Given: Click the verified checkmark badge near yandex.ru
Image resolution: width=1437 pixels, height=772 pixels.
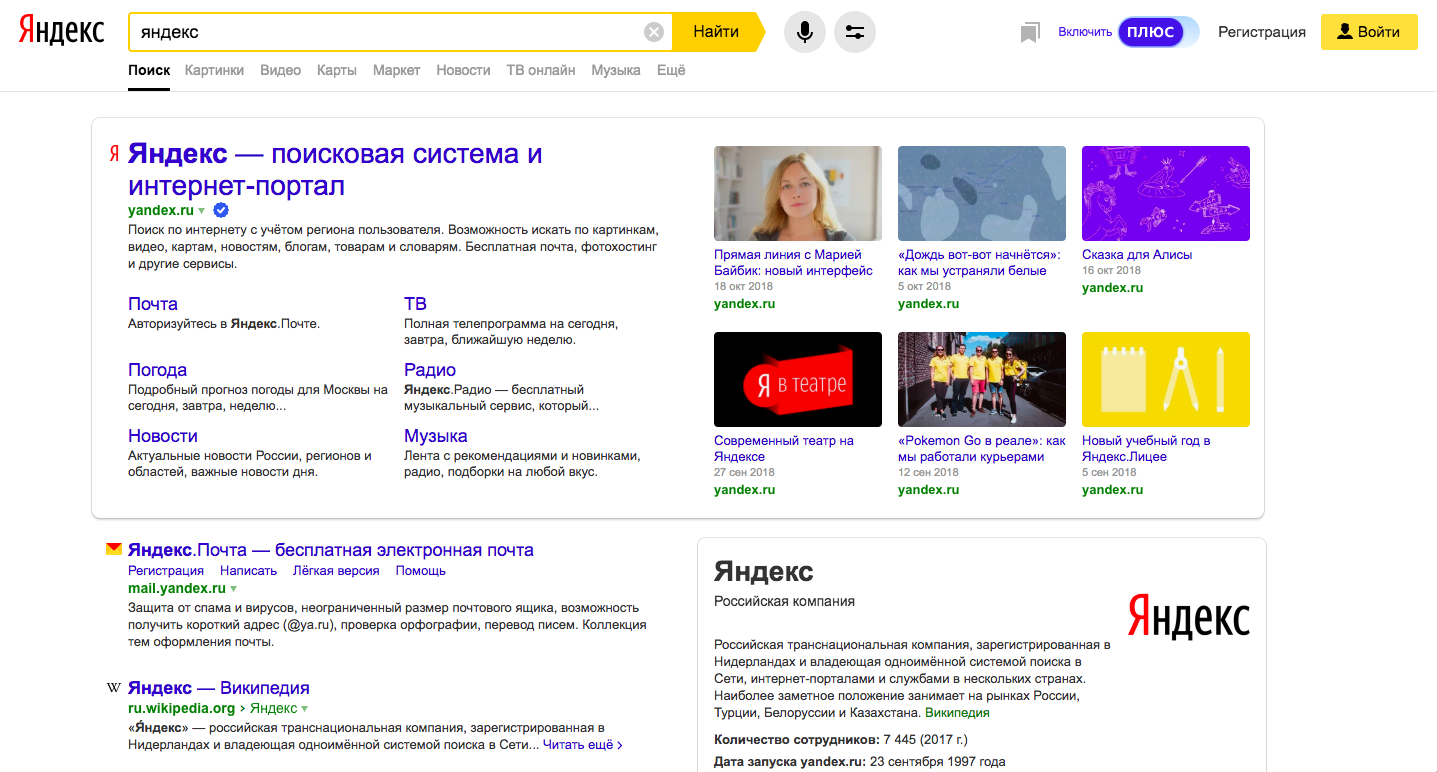Looking at the screenshot, I should pyautogui.click(x=222, y=210).
